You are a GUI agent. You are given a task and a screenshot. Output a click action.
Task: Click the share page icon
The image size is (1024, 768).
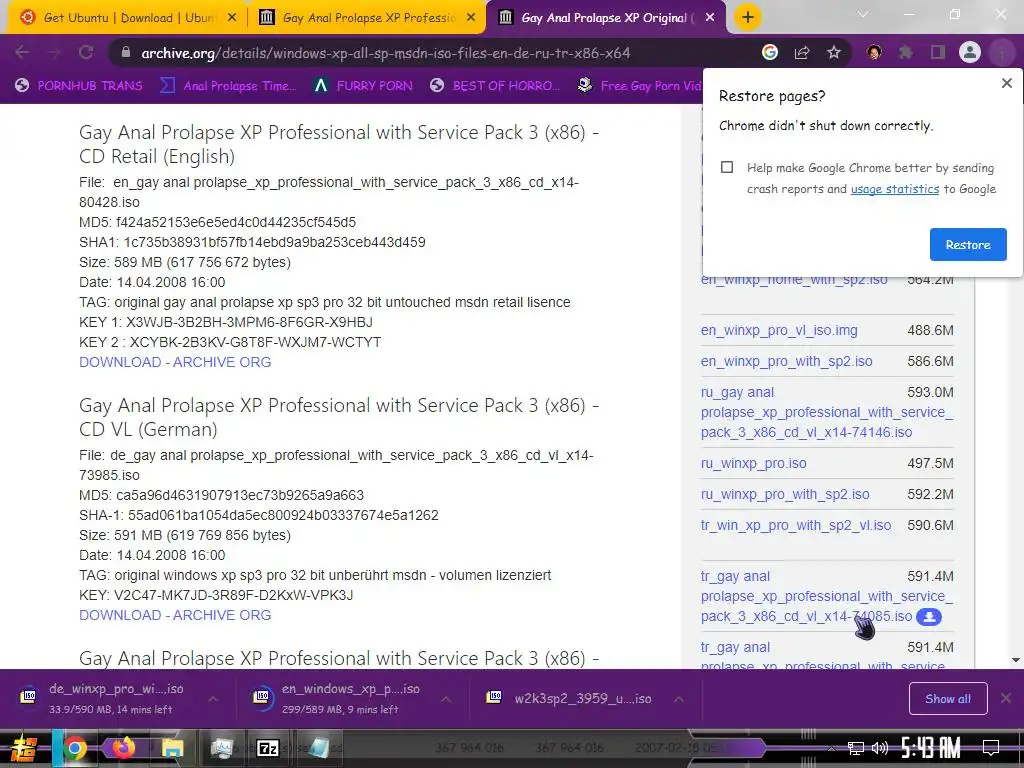[x=802, y=53]
